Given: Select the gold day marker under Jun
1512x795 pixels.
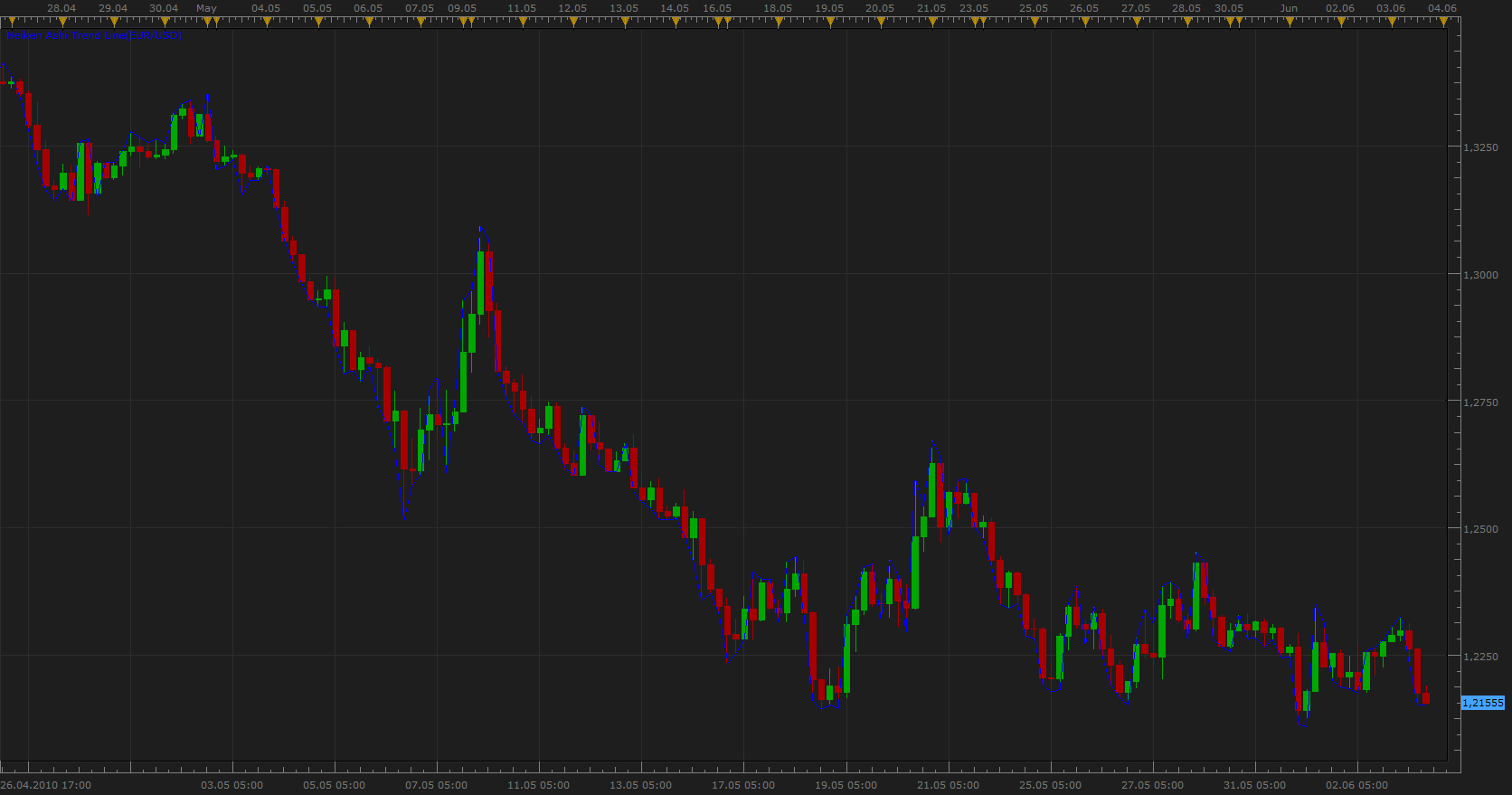Looking at the screenshot, I should click(x=1290, y=22).
